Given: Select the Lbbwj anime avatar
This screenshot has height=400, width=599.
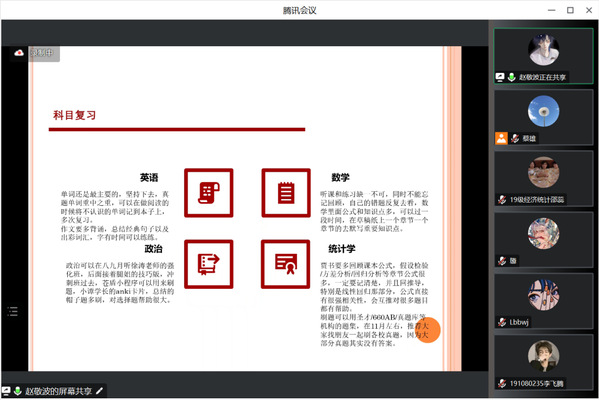Looking at the screenshot, I should pyautogui.click(x=544, y=295).
